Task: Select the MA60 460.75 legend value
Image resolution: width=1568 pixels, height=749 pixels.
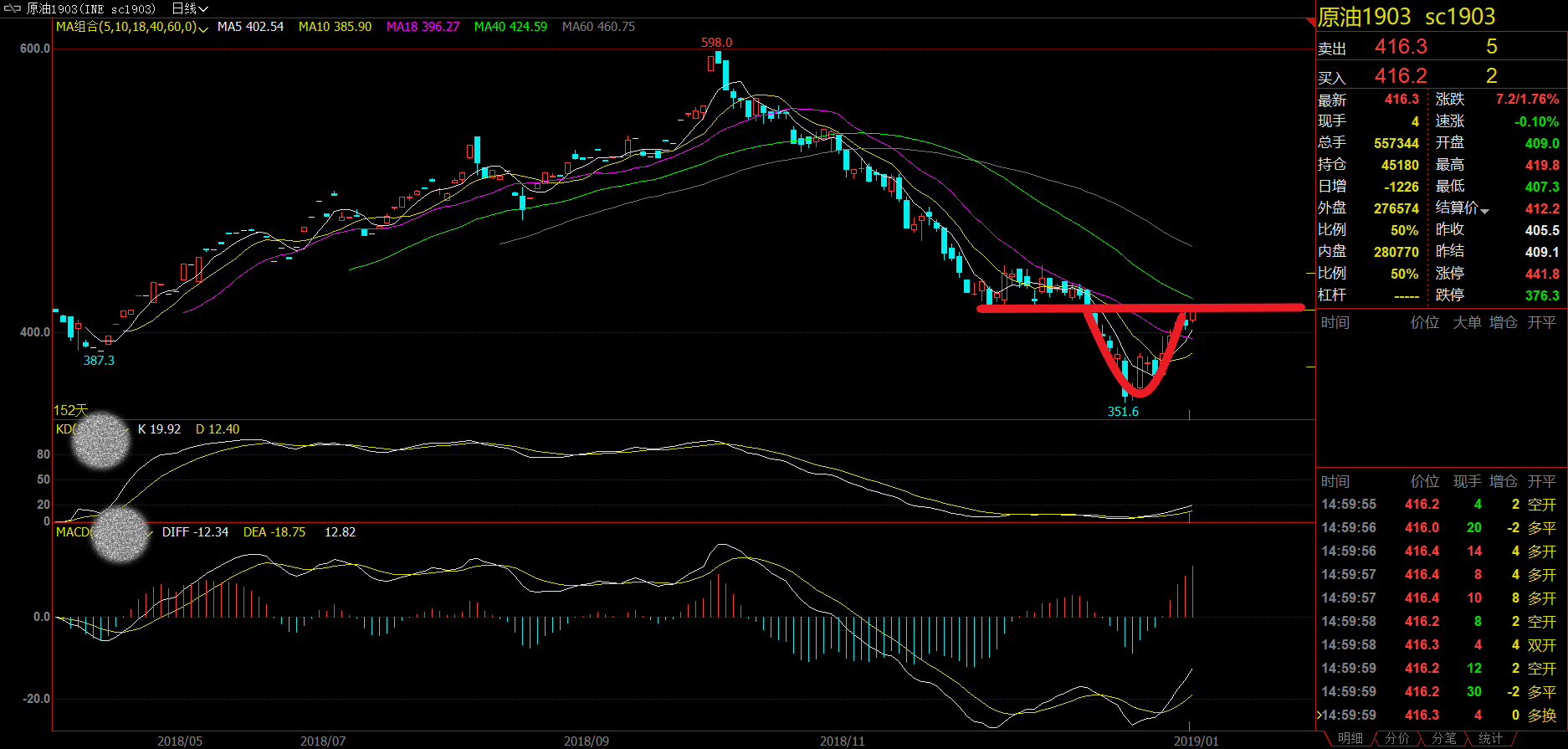Action: [x=598, y=27]
